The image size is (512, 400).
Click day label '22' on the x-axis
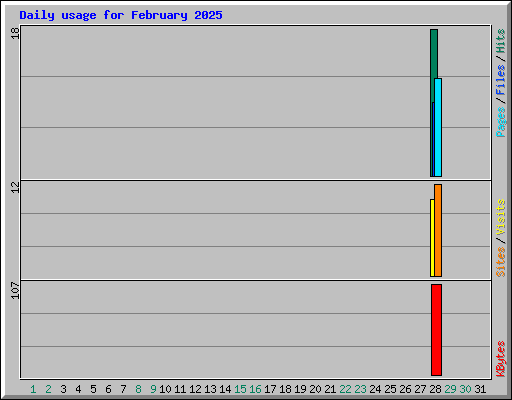(x=345, y=389)
